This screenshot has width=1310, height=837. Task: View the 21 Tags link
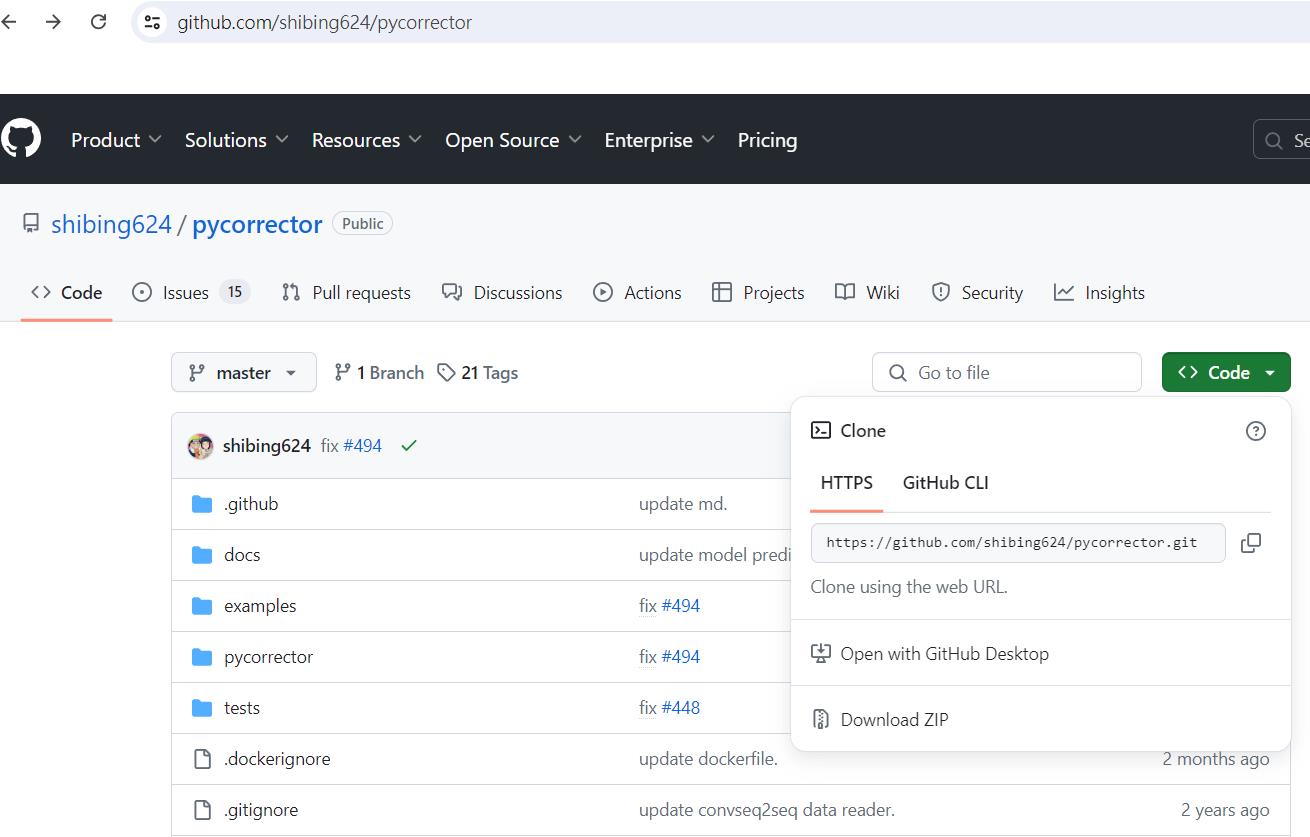click(478, 372)
